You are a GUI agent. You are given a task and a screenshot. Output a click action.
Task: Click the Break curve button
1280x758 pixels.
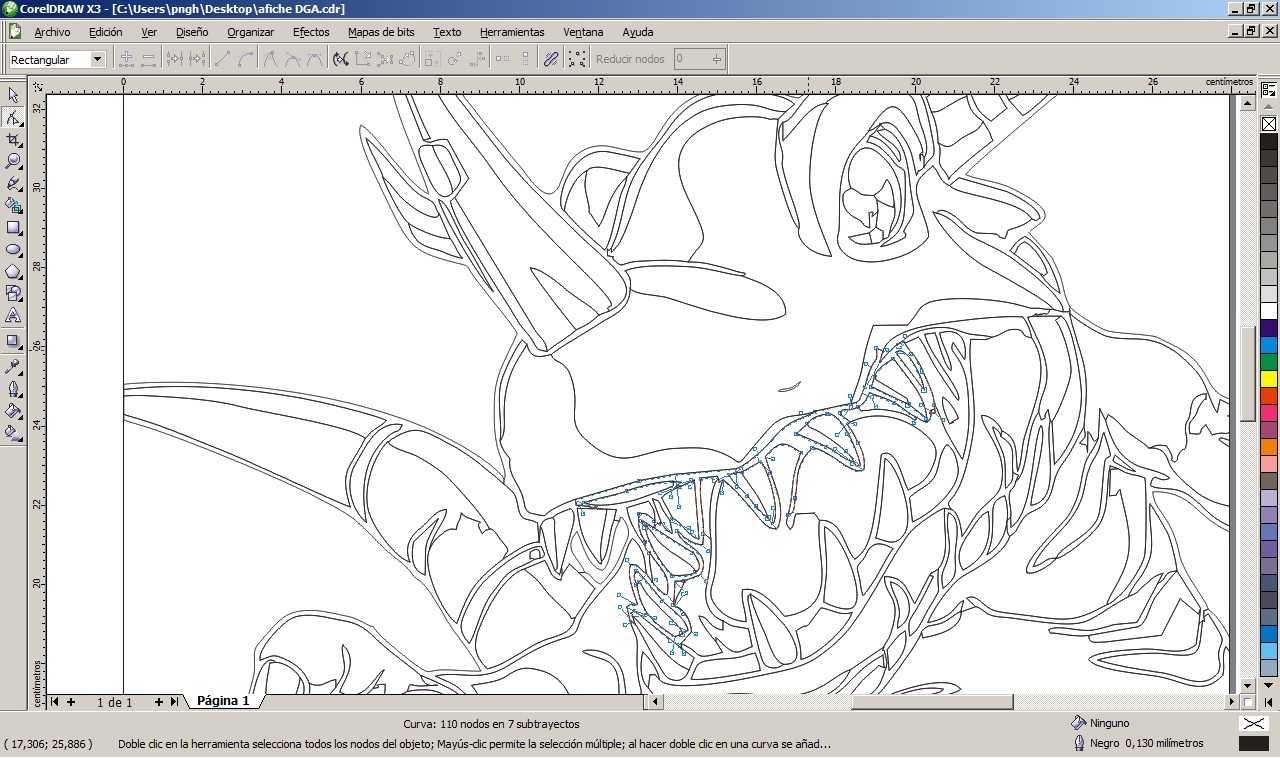[197, 59]
